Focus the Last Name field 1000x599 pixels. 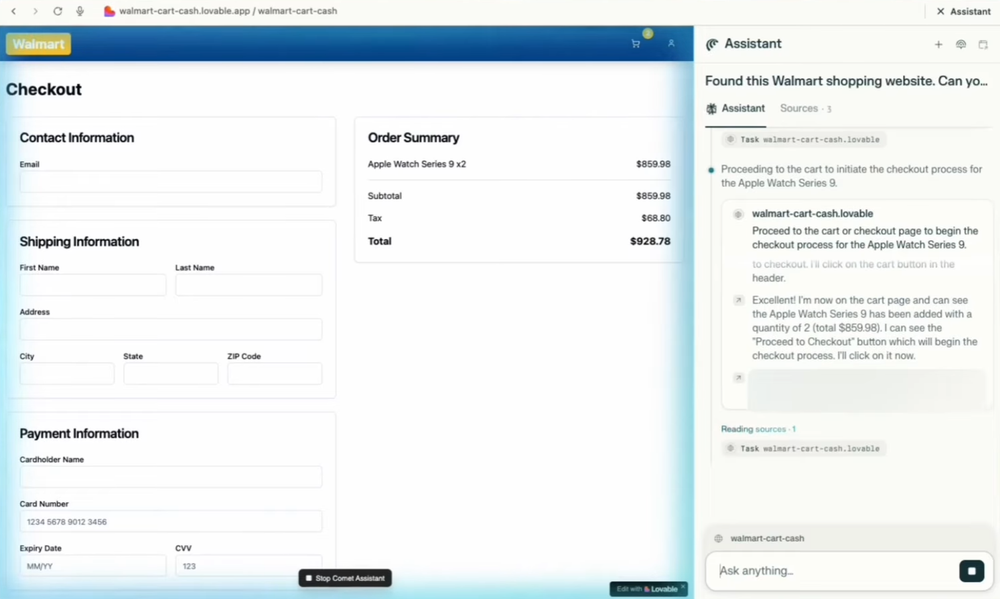(x=249, y=285)
